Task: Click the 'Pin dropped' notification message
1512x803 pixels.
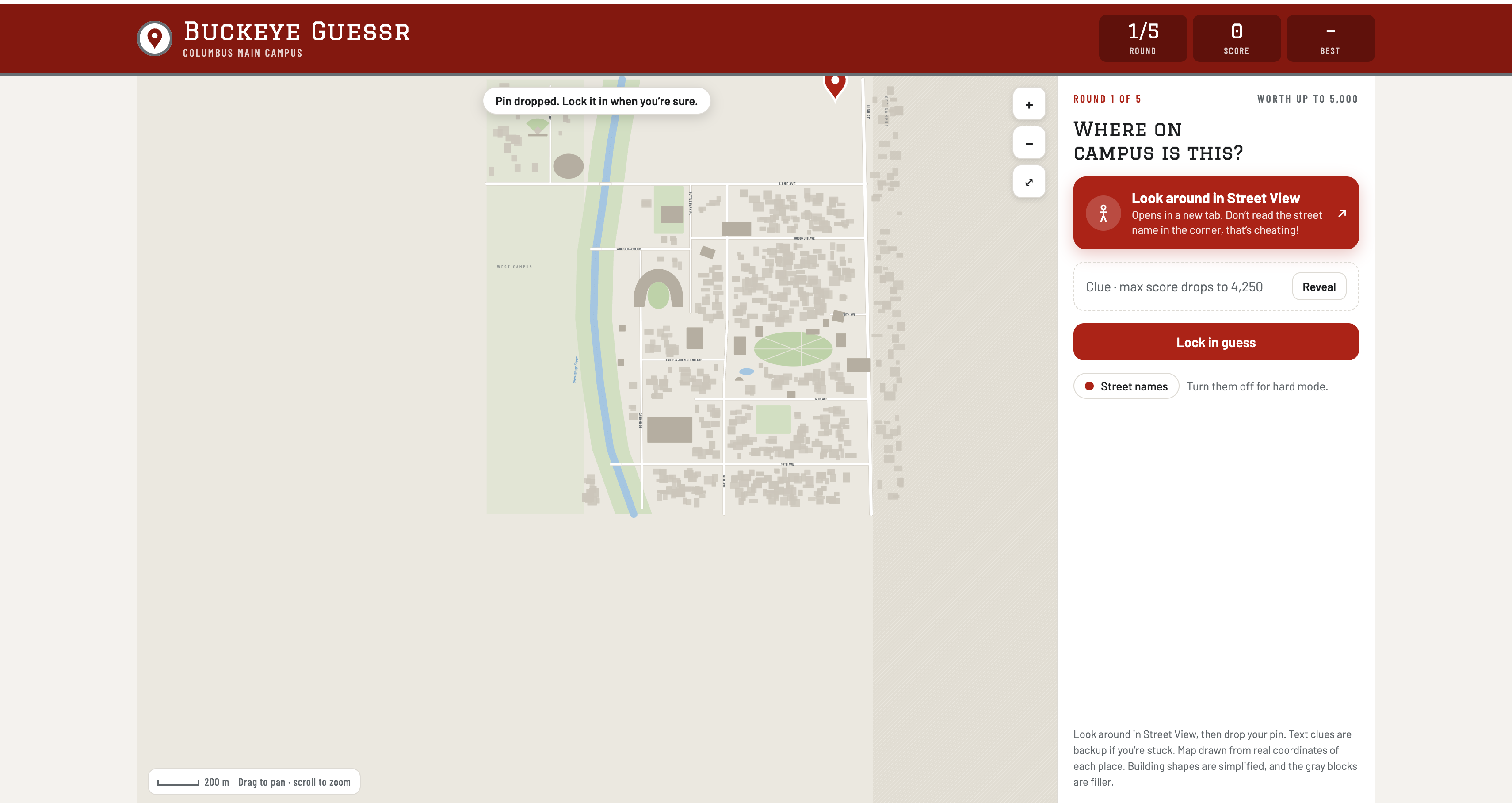Action: click(x=596, y=102)
